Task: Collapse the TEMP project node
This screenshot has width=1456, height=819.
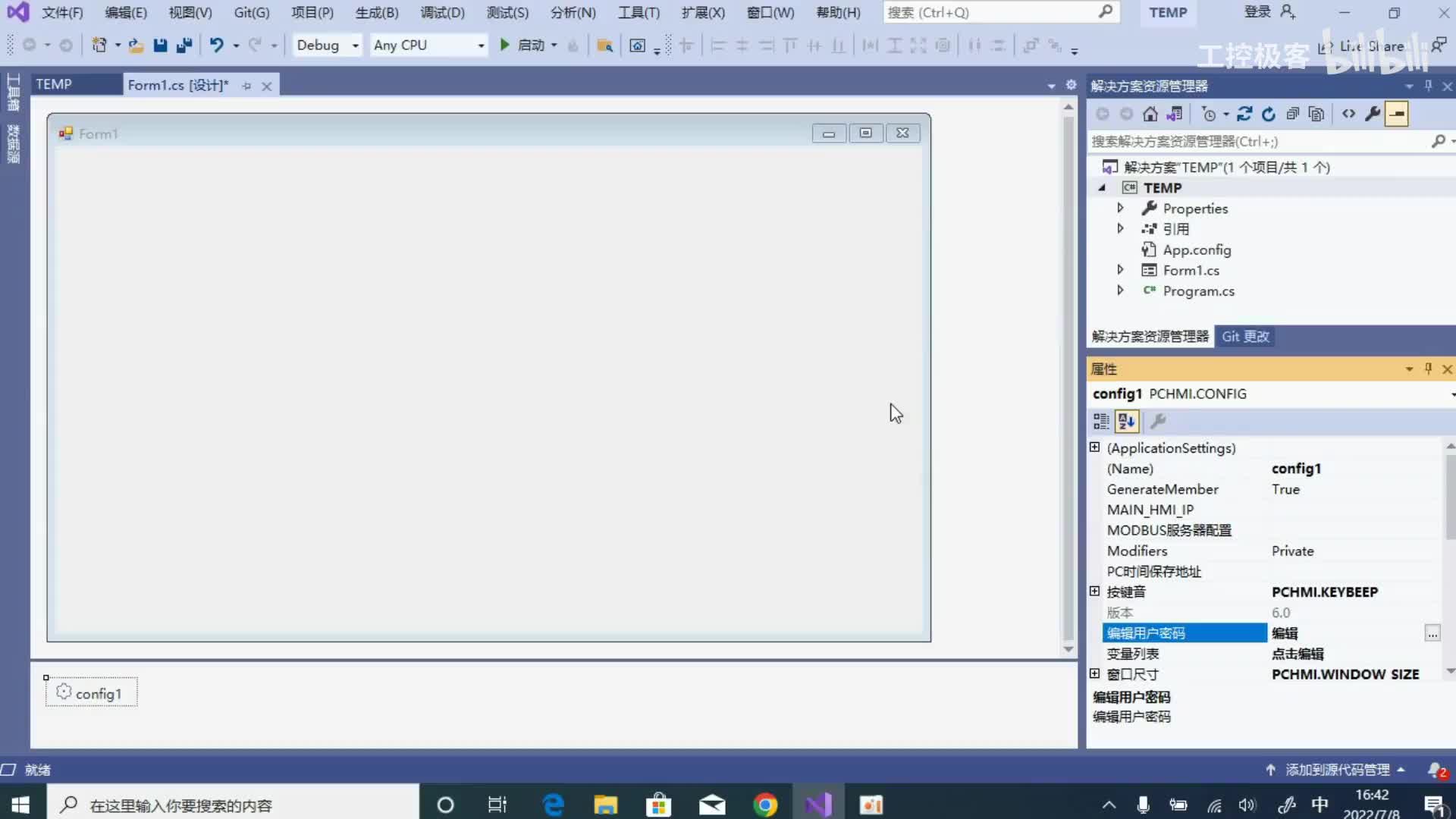Action: [x=1102, y=187]
